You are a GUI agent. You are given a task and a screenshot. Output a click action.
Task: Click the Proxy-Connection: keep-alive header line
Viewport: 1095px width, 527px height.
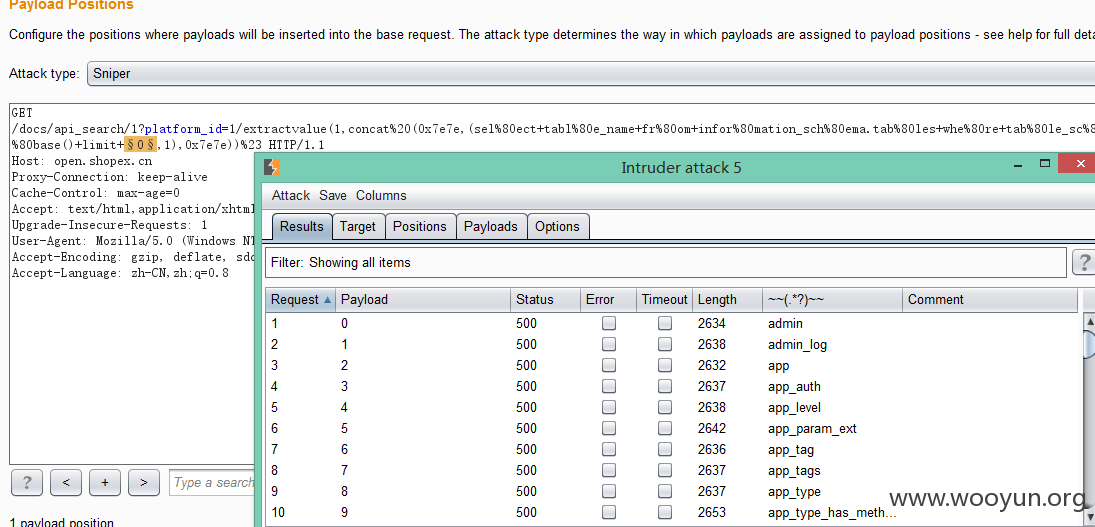[110, 177]
